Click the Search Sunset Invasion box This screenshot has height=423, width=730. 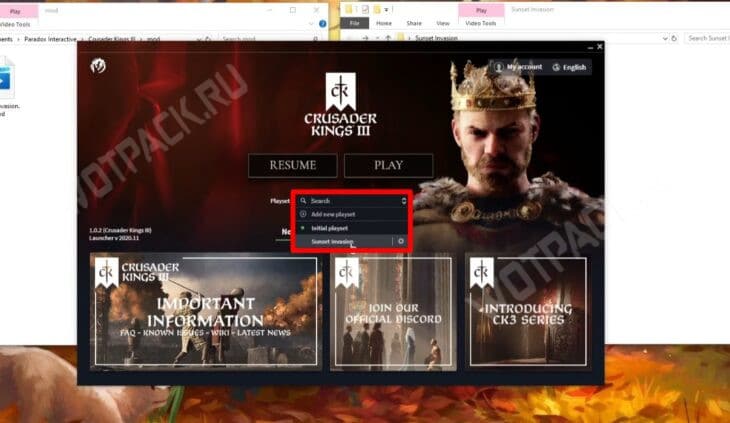tap(707, 38)
